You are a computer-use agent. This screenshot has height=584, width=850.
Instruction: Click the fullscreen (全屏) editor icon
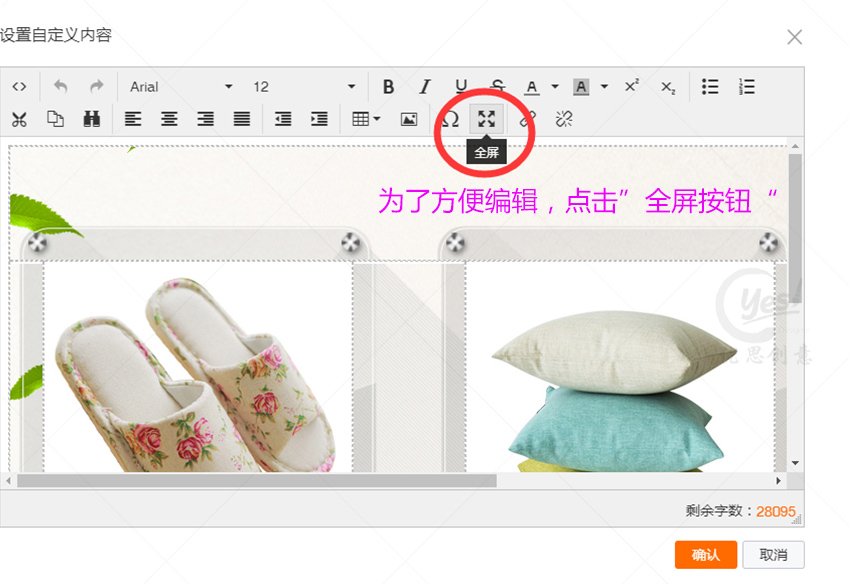[x=487, y=119]
